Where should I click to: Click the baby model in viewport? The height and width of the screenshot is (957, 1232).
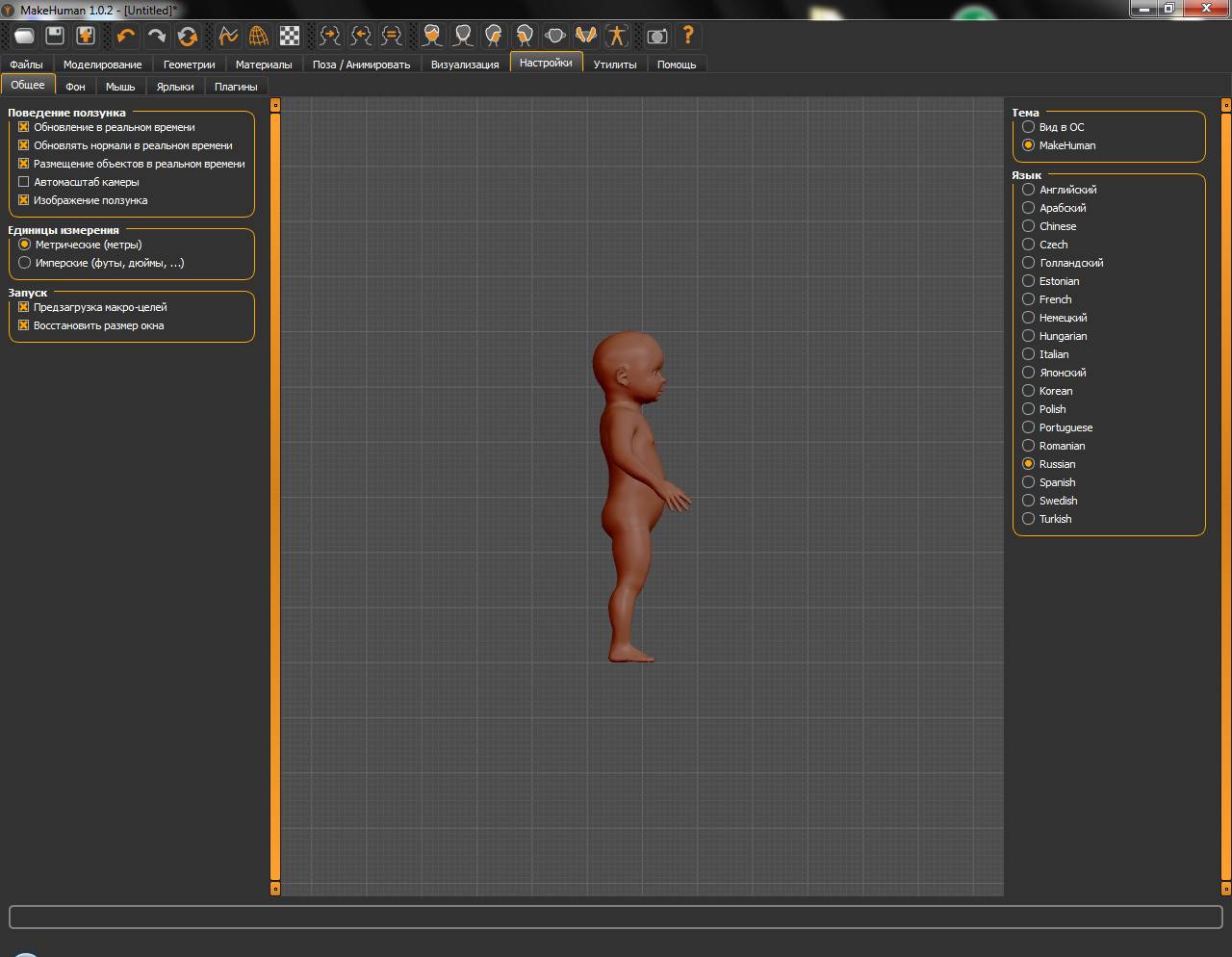point(635,497)
